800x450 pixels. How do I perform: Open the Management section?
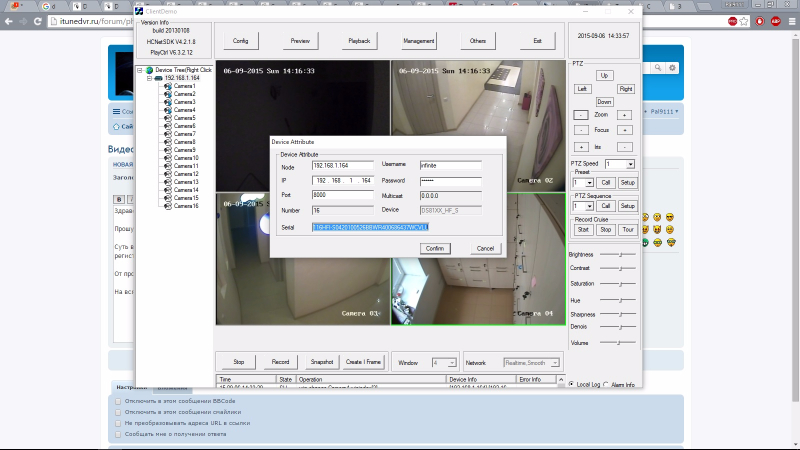pyautogui.click(x=418, y=41)
